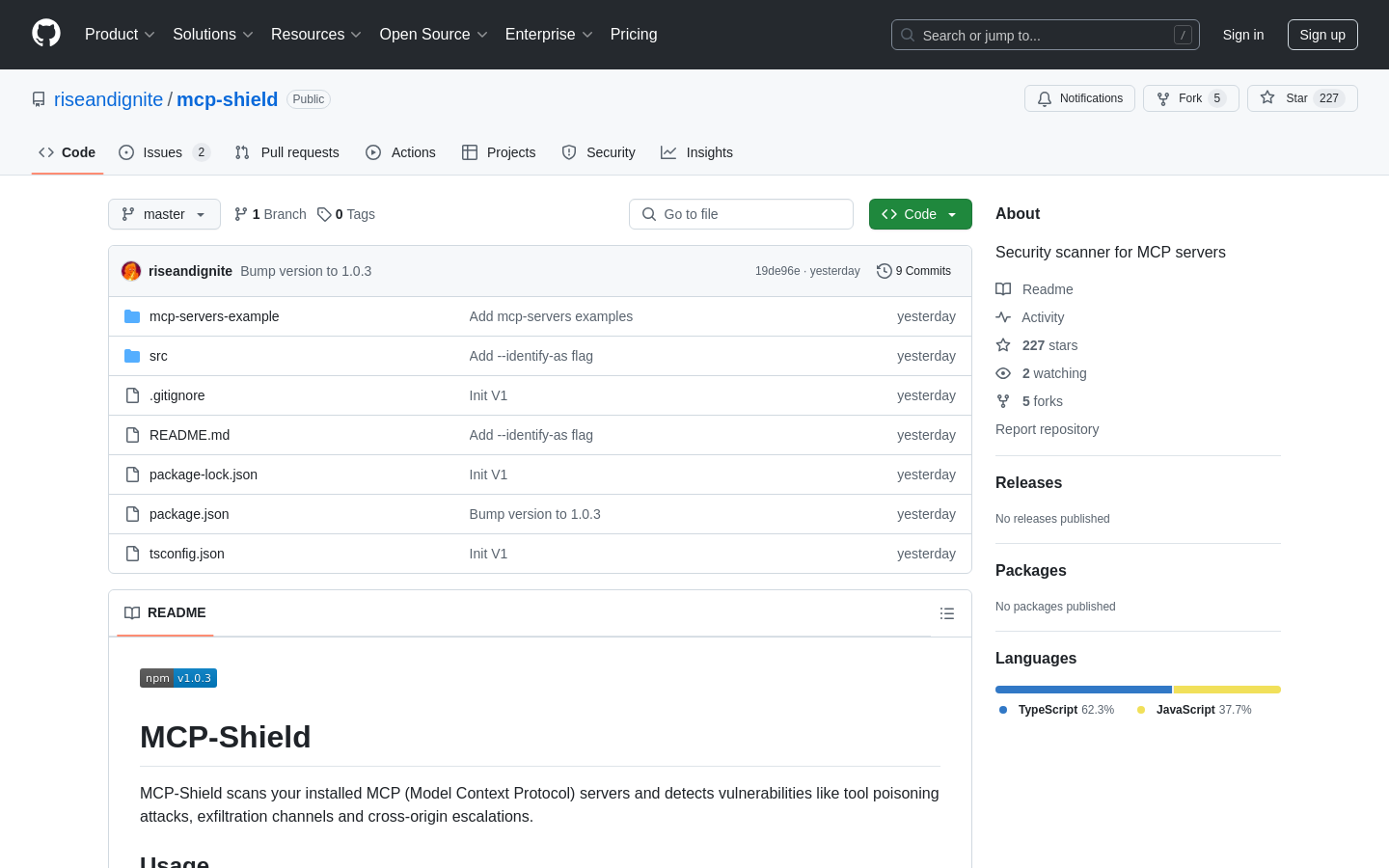The height and width of the screenshot is (868, 1389).
Task: Open the Packages heading link
Action: click(x=1031, y=571)
